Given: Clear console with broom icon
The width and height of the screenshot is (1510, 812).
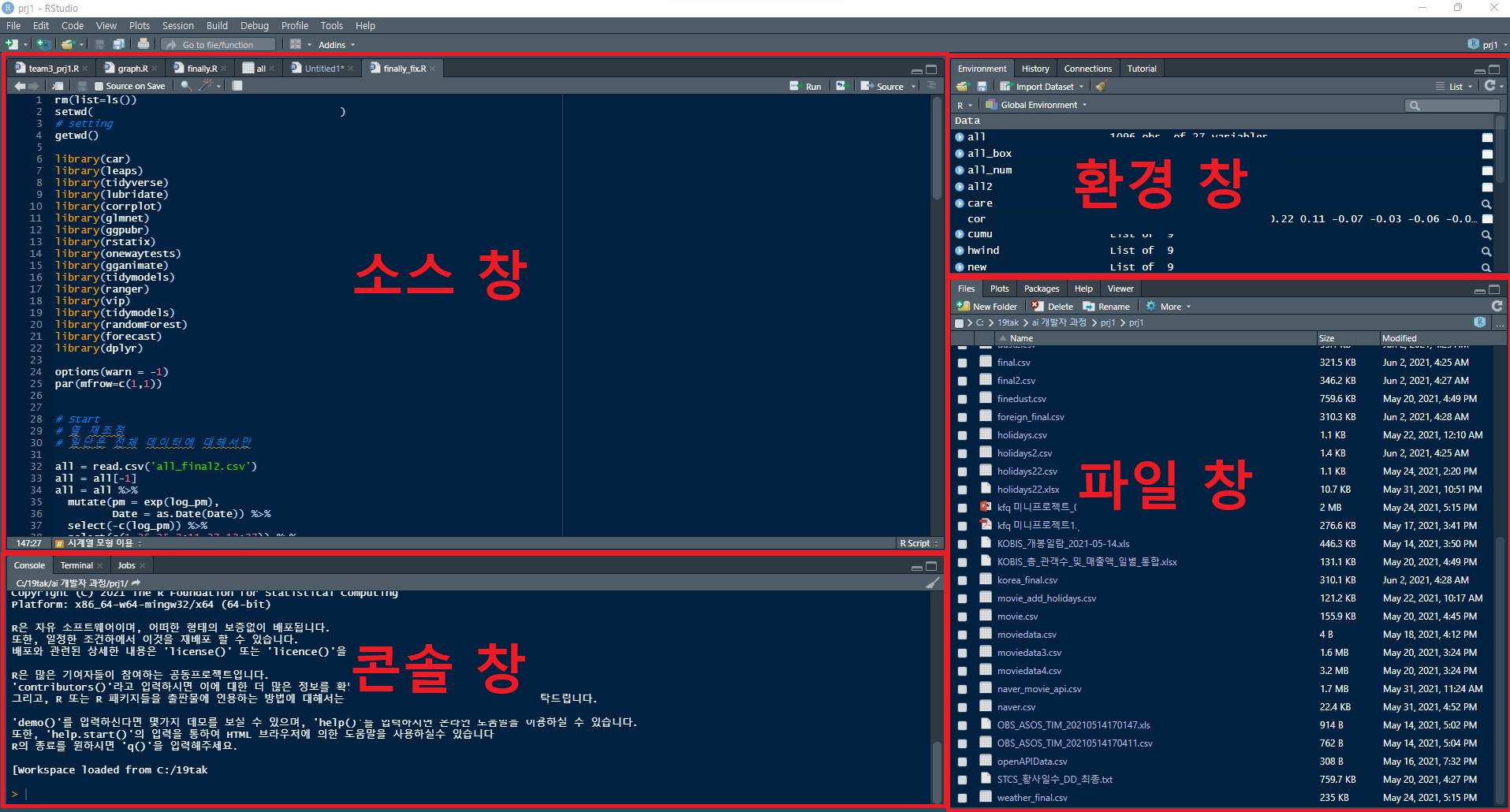Looking at the screenshot, I should tap(933, 583).
